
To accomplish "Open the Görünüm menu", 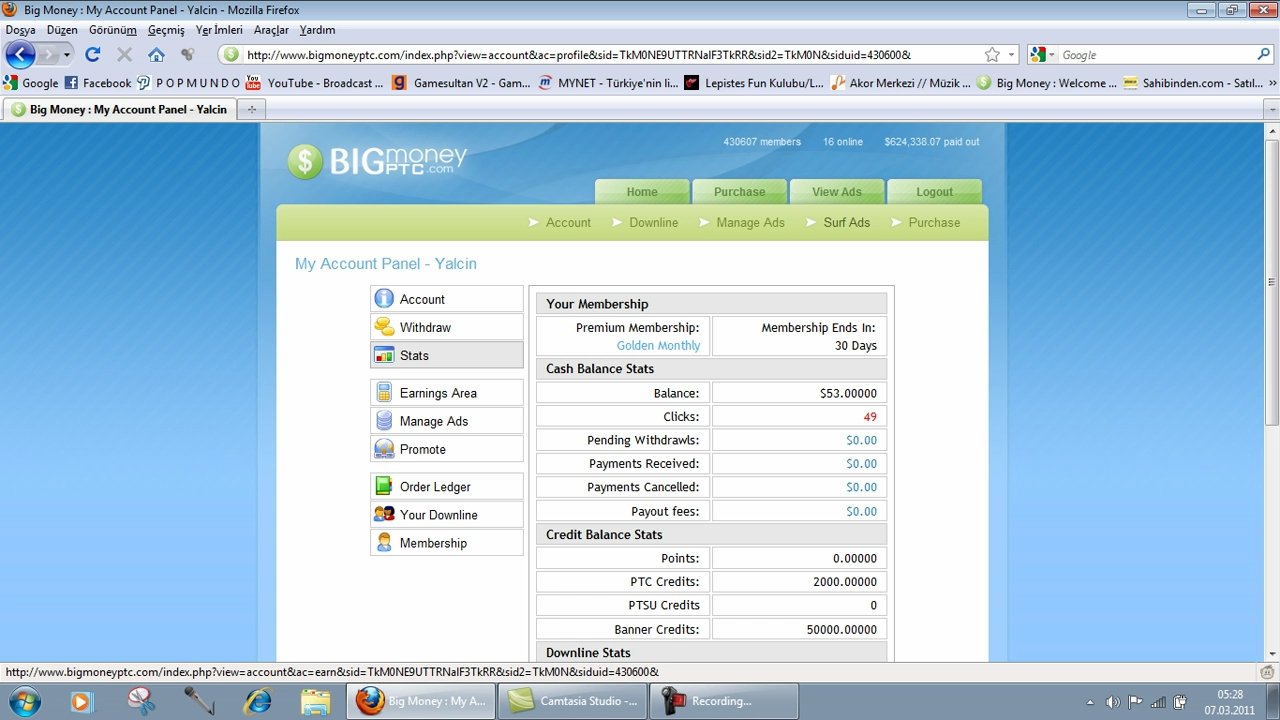I will click(x=112, y=30).
